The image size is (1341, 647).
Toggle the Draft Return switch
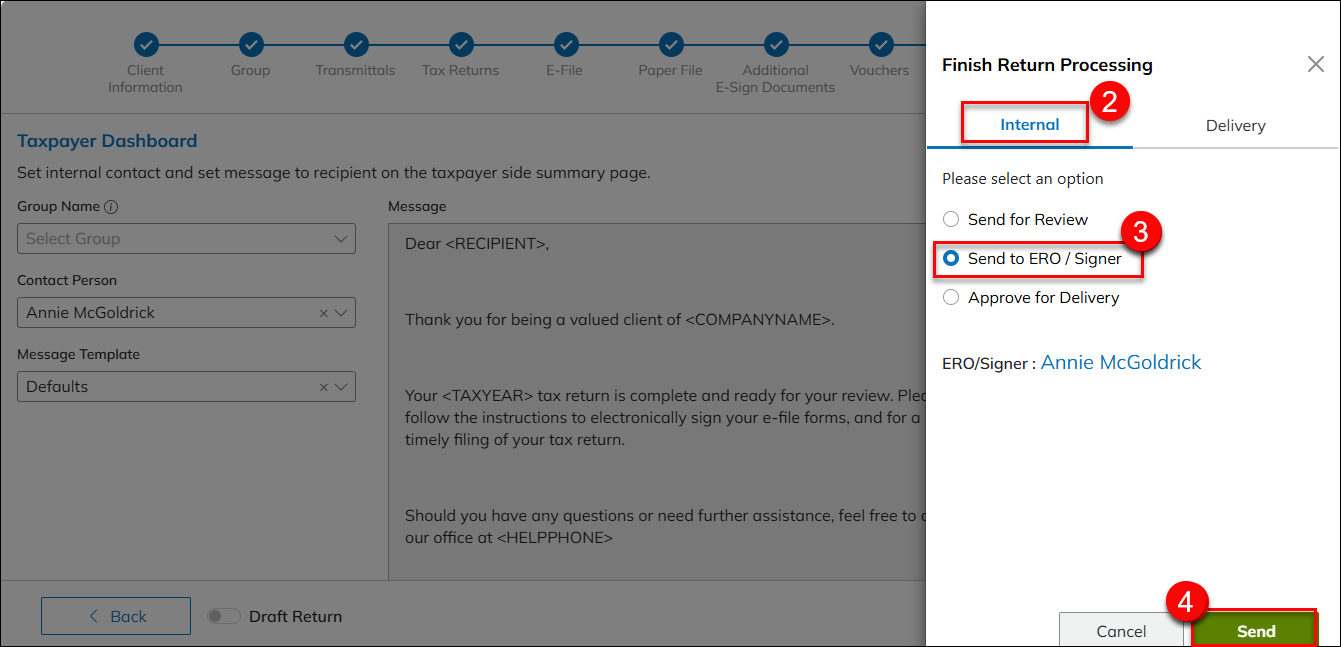[223, 616]
